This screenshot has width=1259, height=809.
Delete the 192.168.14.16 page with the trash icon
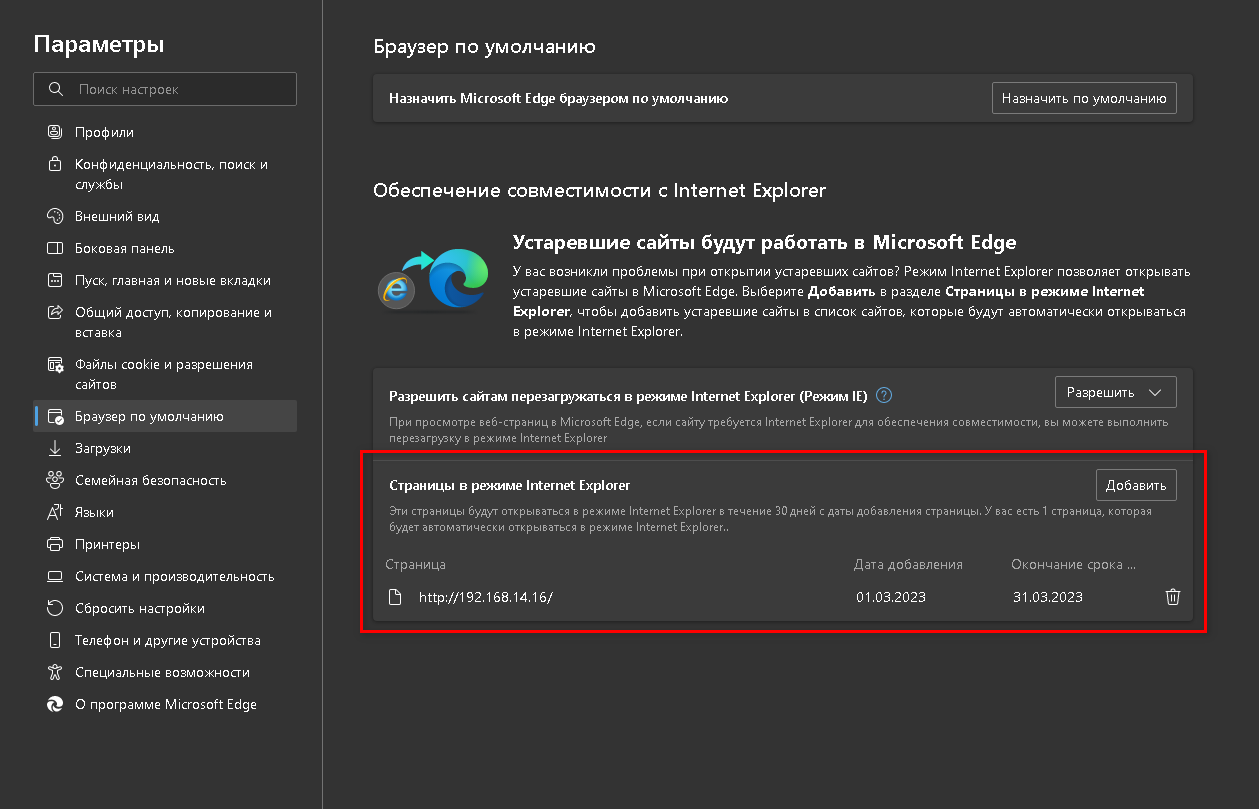pyautogui.click(x=1173, y=597)
